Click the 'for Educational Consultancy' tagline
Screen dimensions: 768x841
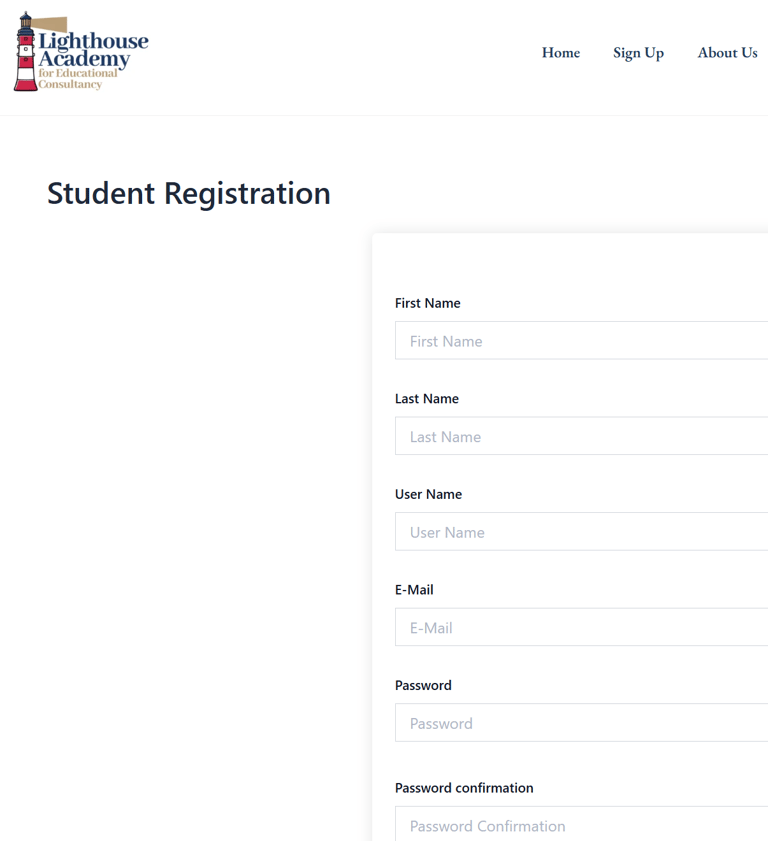(78, 78)
